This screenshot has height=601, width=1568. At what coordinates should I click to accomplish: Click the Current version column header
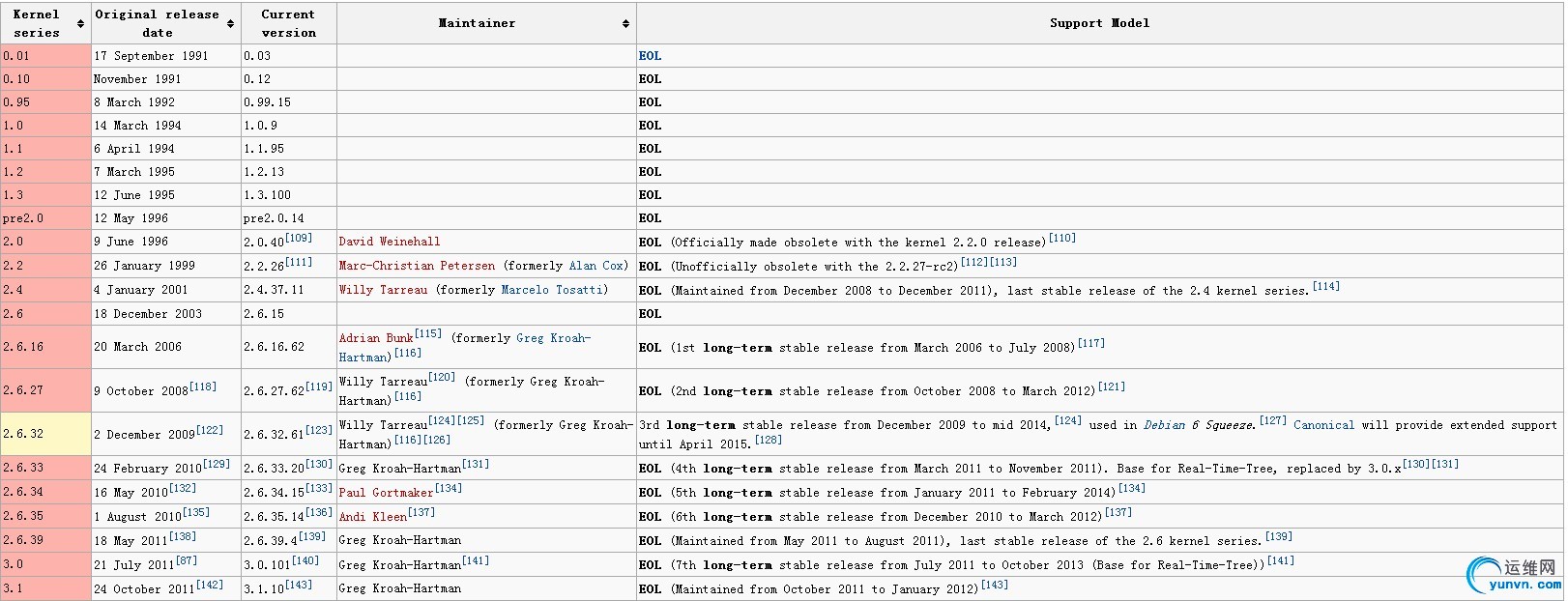point(289,23)
